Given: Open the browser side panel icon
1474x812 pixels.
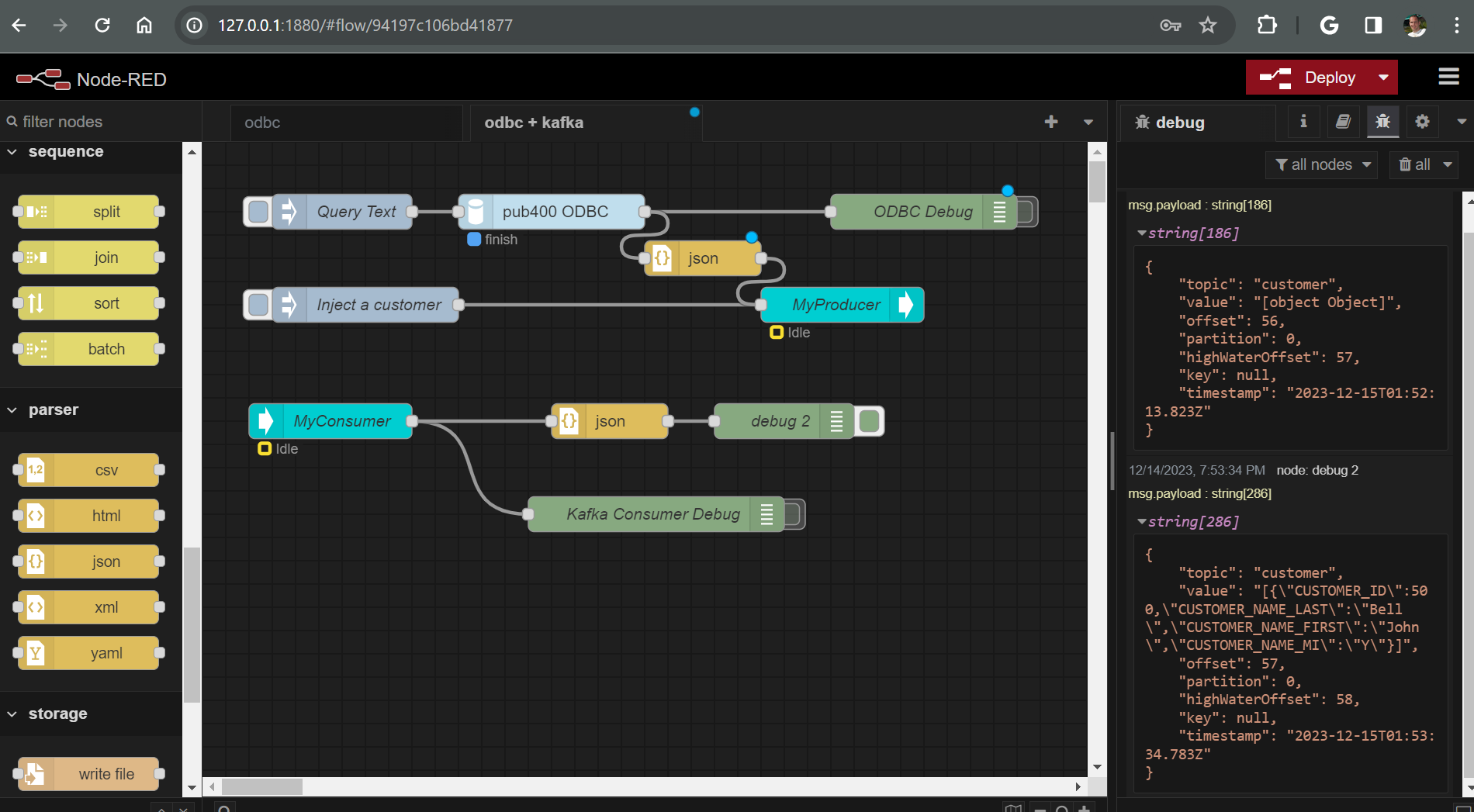Looking at the screenshot, I should 1373,26.
